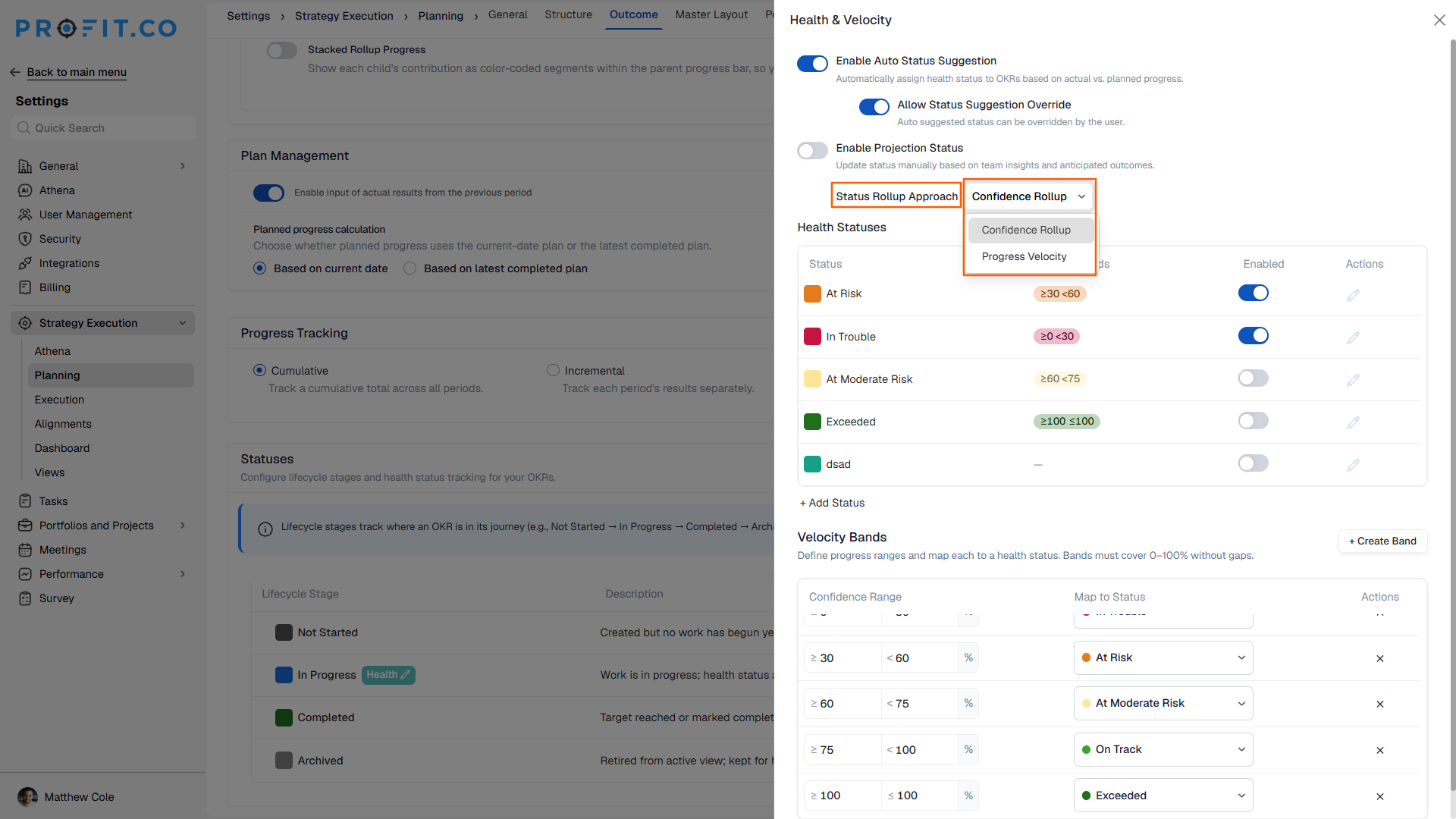The image size is (1456, 819).
Task: Click the orange At Risk color swatch
Action: 812,293
